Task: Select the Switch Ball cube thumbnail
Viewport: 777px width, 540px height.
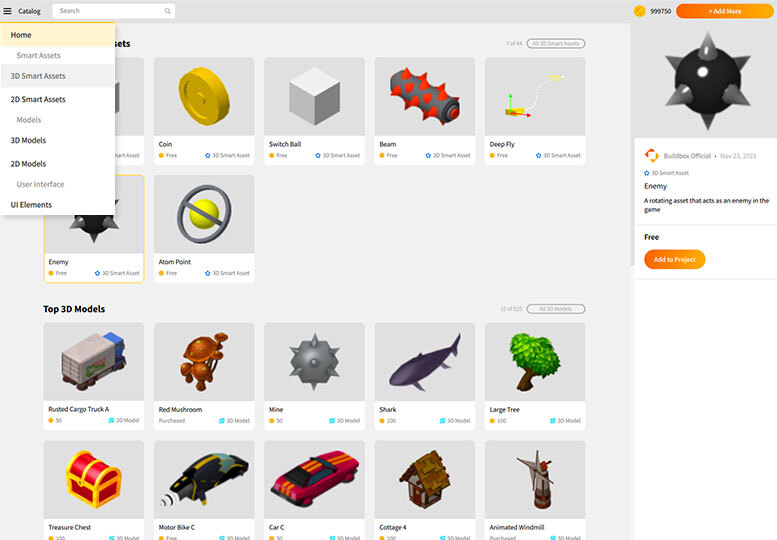Action: pos(315,96)
